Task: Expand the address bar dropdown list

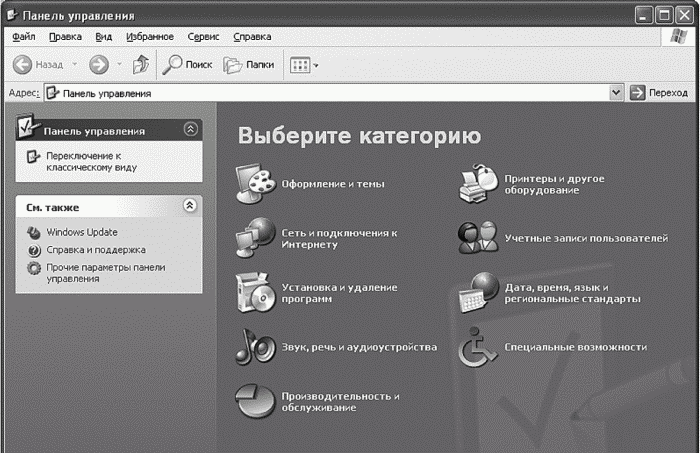Action: point(616,92)
